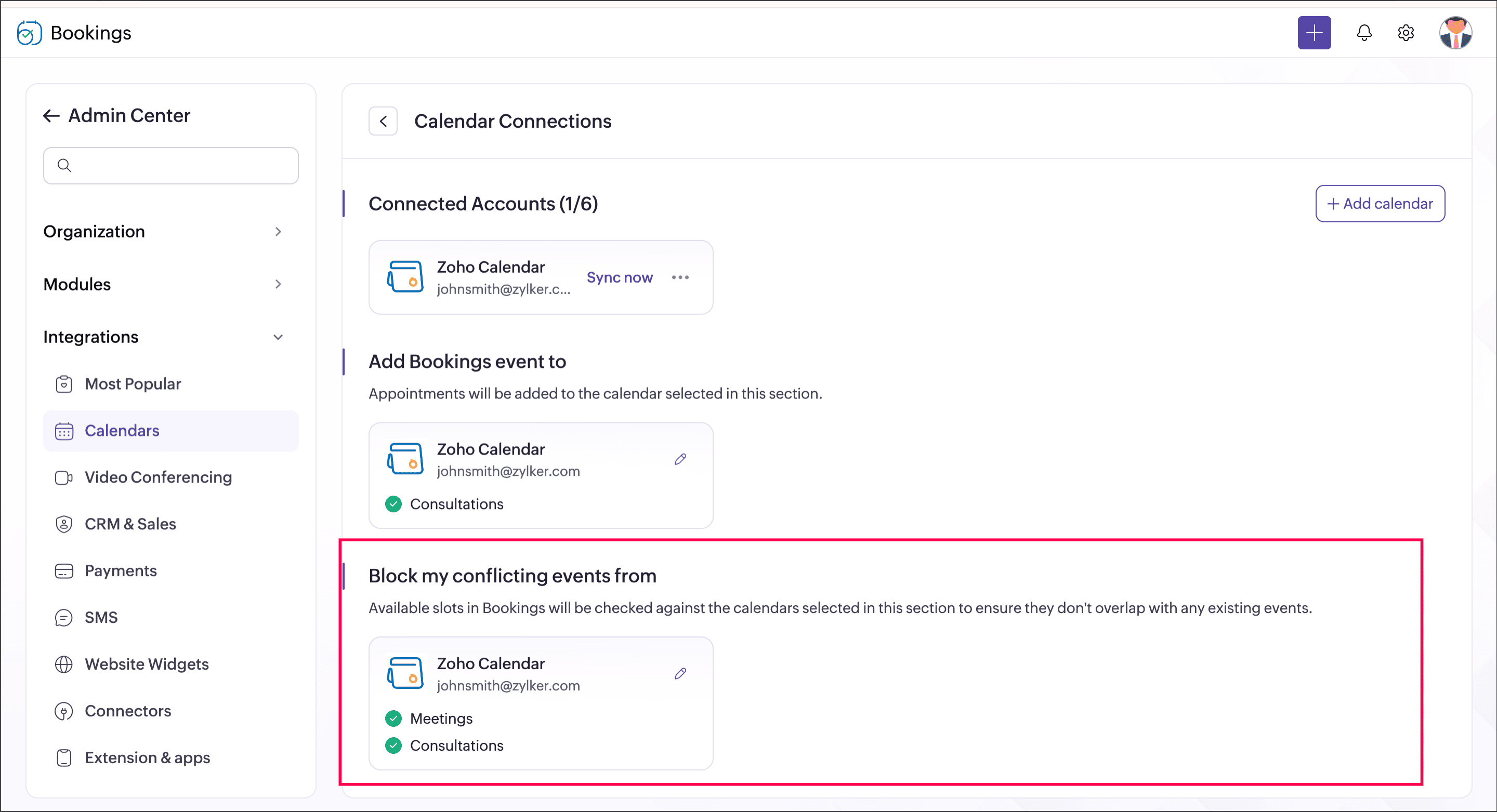Click the Most Popular sidebar icon
This screenshot has height=812, width=1497.
click(x=64, y=384)
